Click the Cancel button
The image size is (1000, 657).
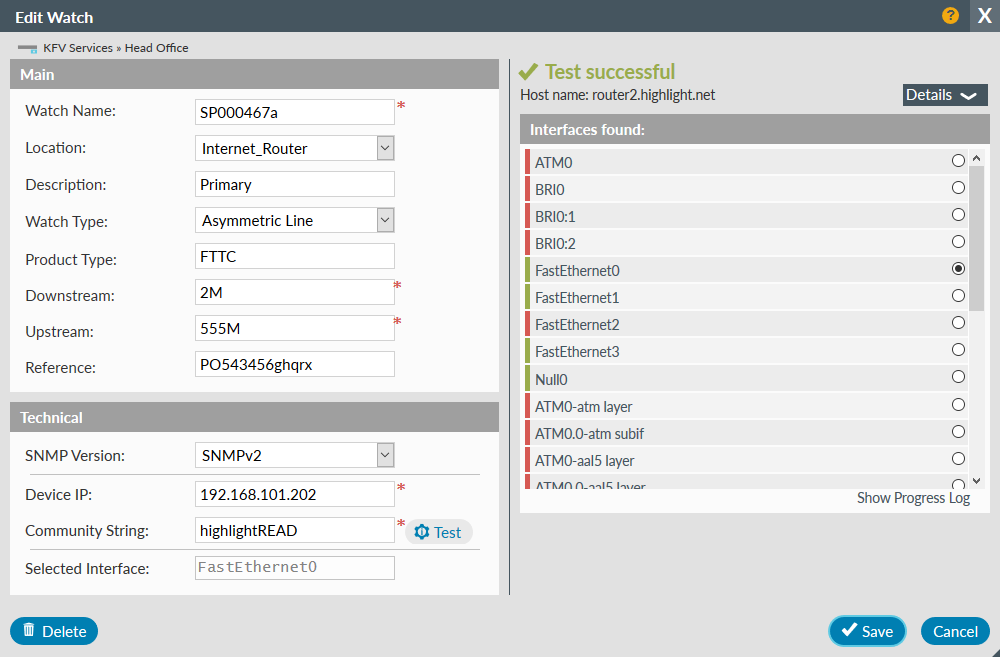pyautogui.click(x=955, y=631)
